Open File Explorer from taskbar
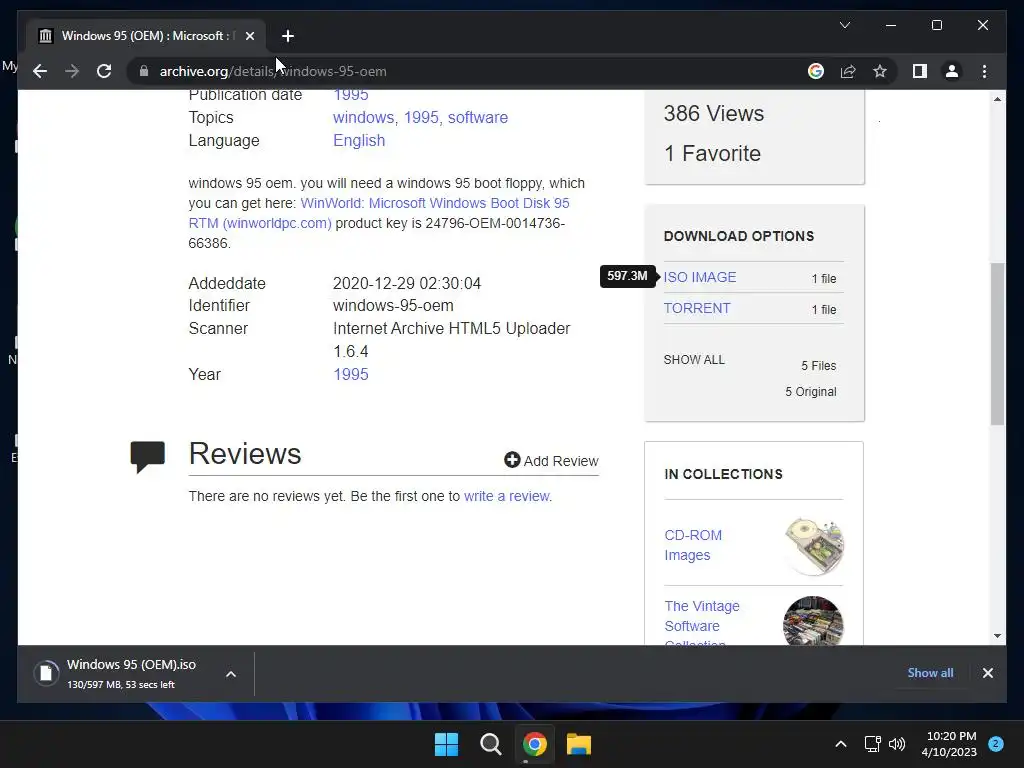 579,744
